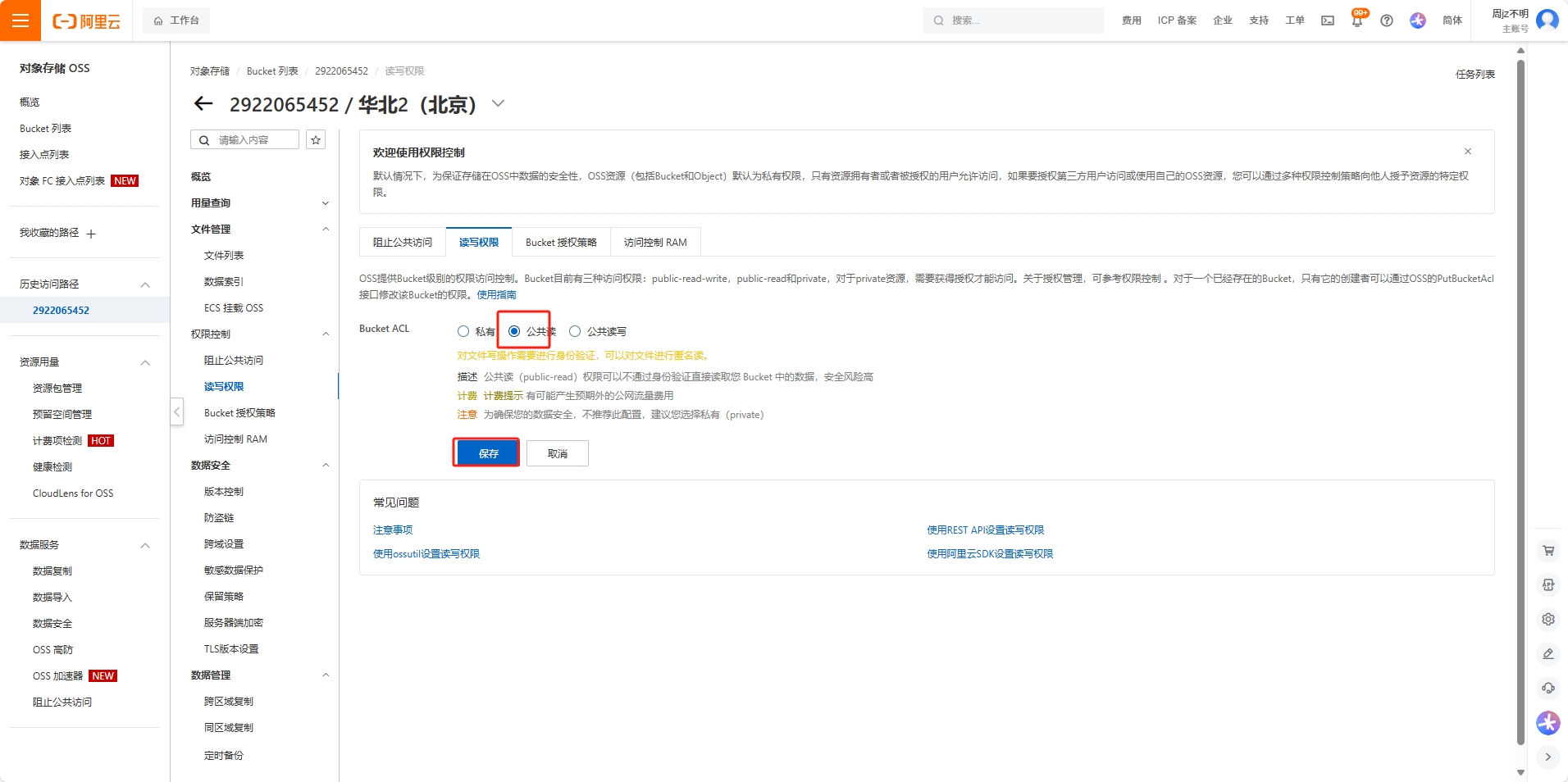The height and width of the screenshot is (782, 1568).
Task: Switch to the Bucket 授权策略 tab
Action: [561, 243]
